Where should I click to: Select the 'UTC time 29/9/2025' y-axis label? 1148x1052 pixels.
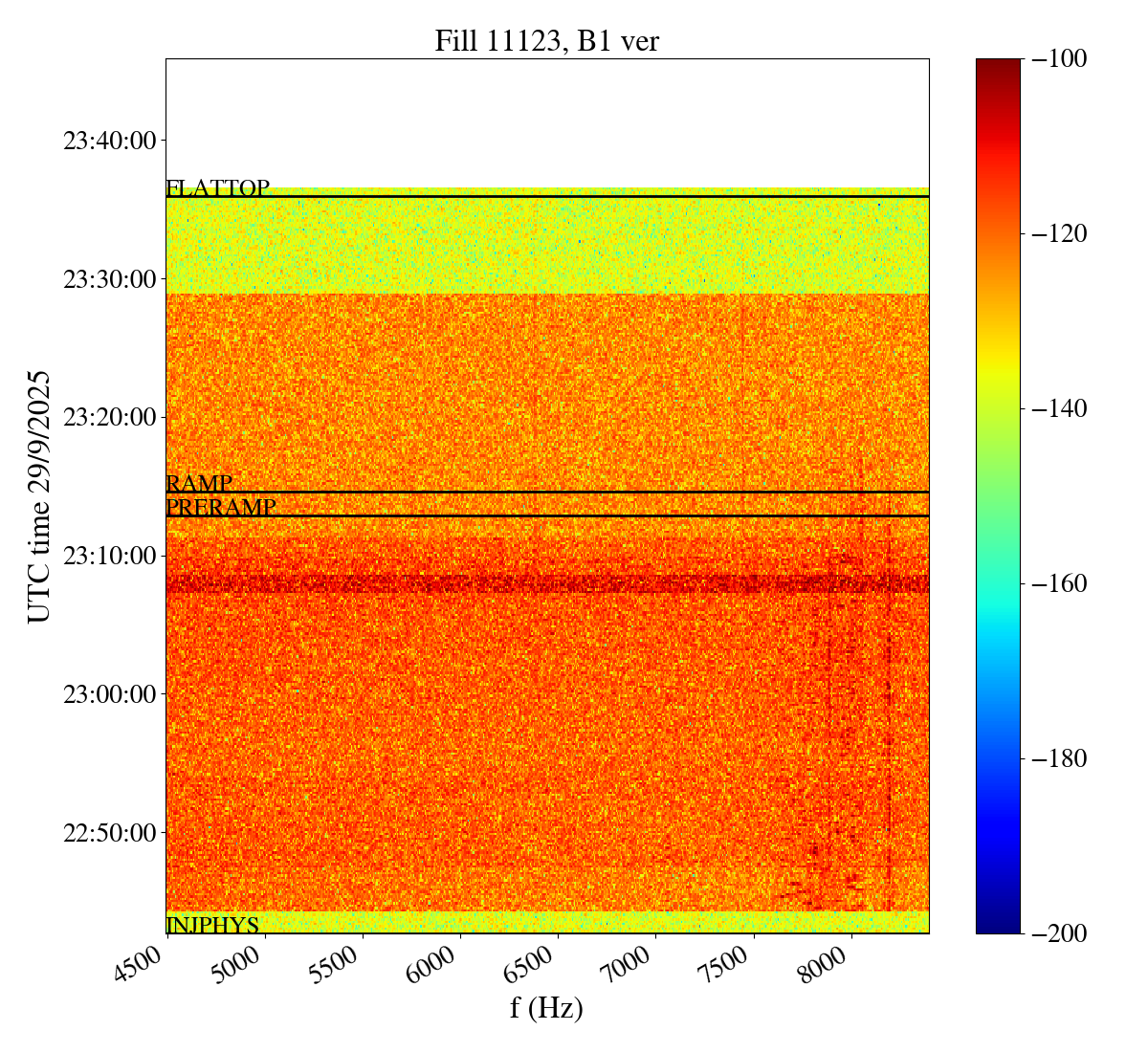(x=39, y=496)
